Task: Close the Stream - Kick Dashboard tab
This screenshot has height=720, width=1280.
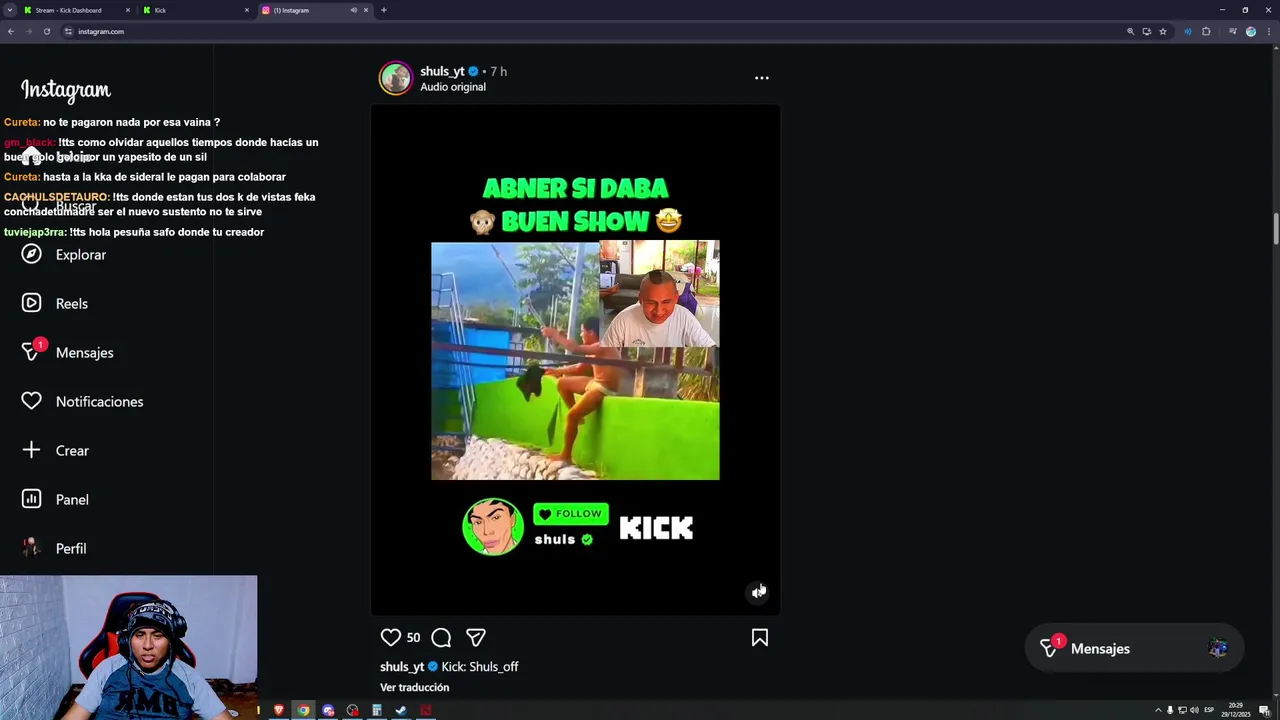Action: point(128,10)
